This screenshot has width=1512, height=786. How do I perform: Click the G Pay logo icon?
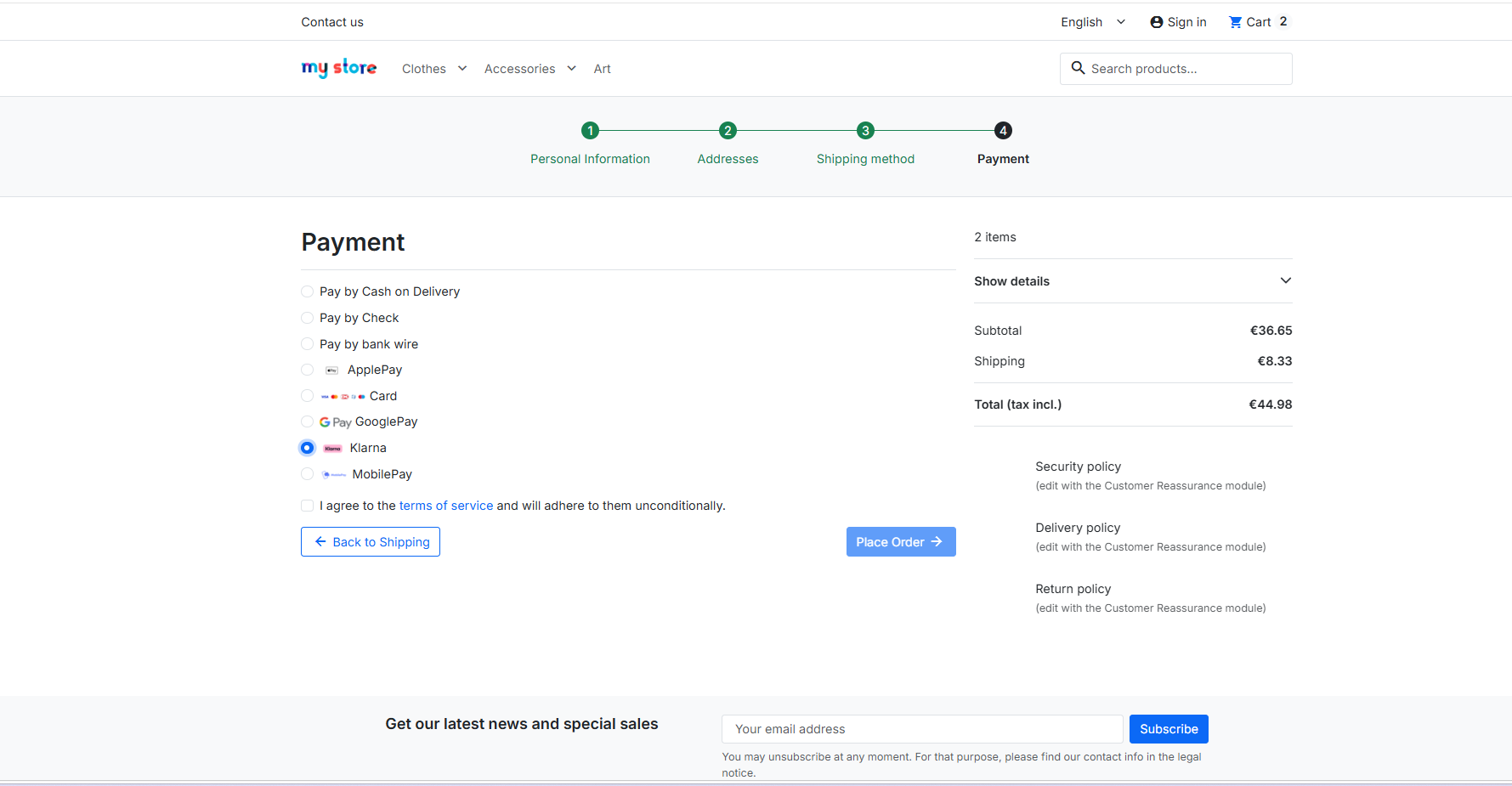click(x=335, y=422)
